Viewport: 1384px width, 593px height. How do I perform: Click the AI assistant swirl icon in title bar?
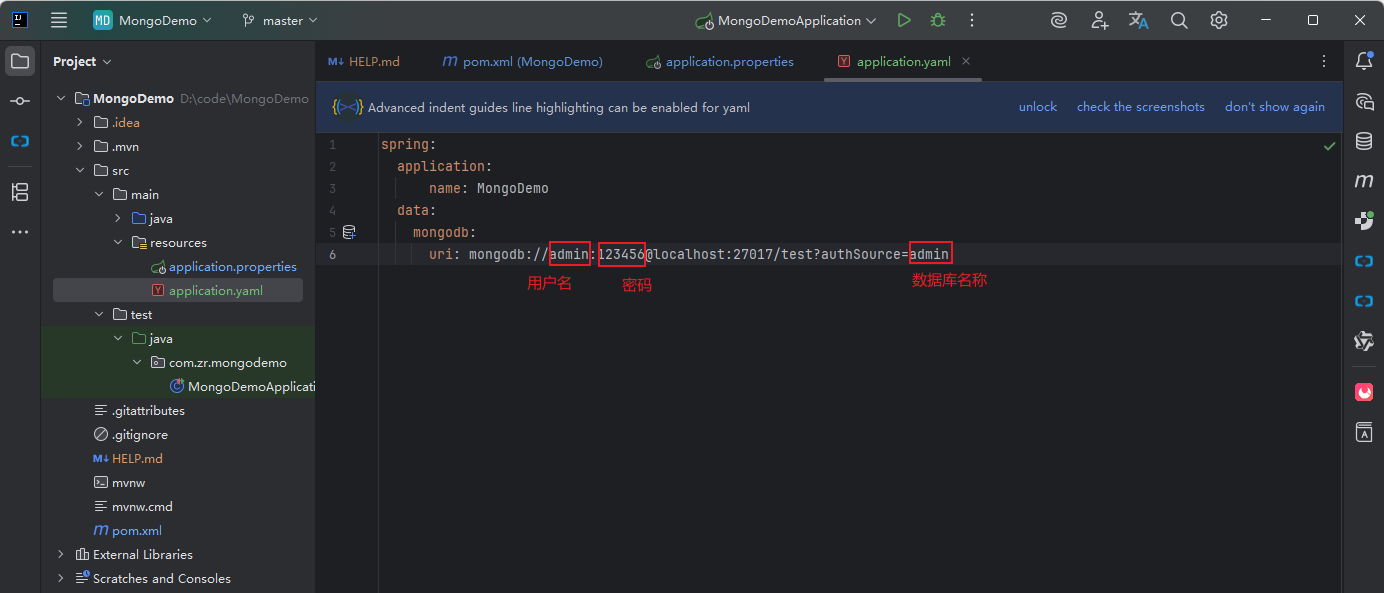1059,20
